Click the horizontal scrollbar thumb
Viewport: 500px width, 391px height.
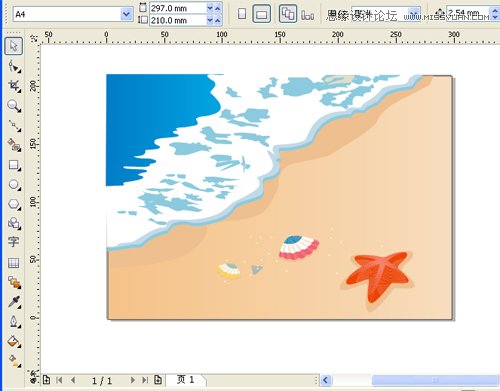(435, 380)
